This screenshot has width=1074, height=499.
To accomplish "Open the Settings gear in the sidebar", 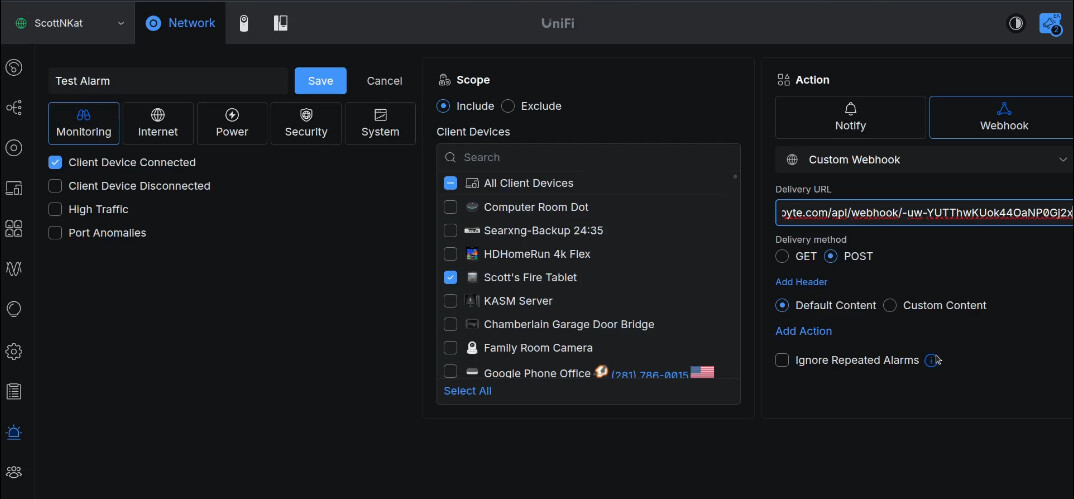I will 14,351.
